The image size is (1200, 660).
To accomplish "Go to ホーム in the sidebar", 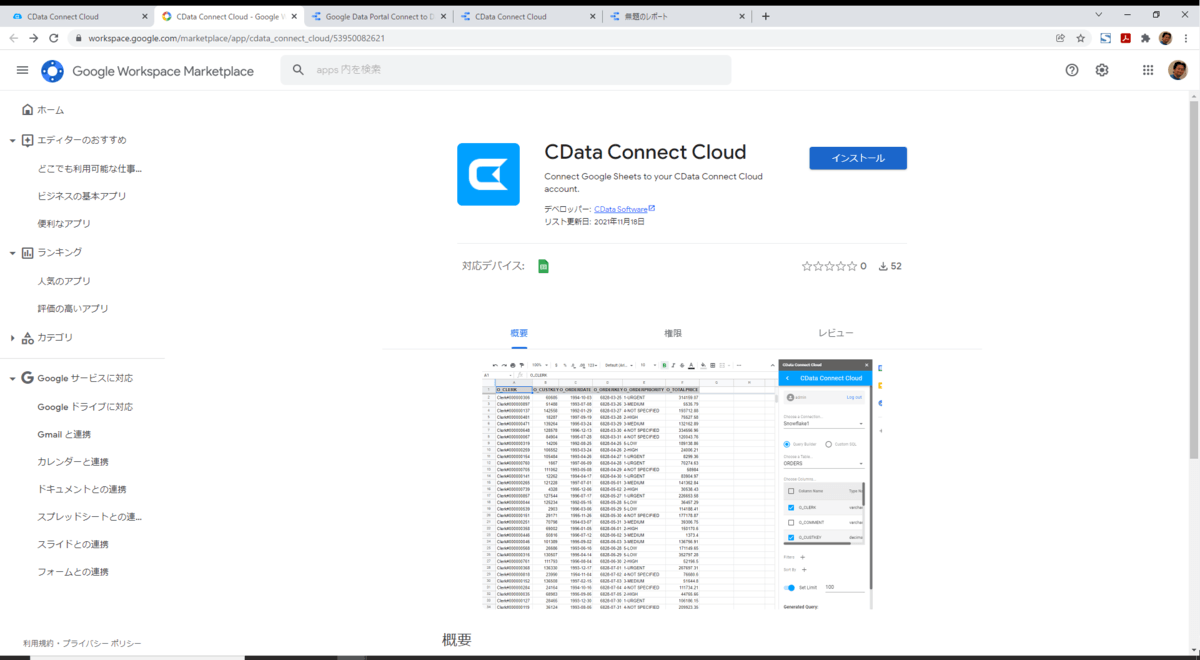I will coord(50,110).
